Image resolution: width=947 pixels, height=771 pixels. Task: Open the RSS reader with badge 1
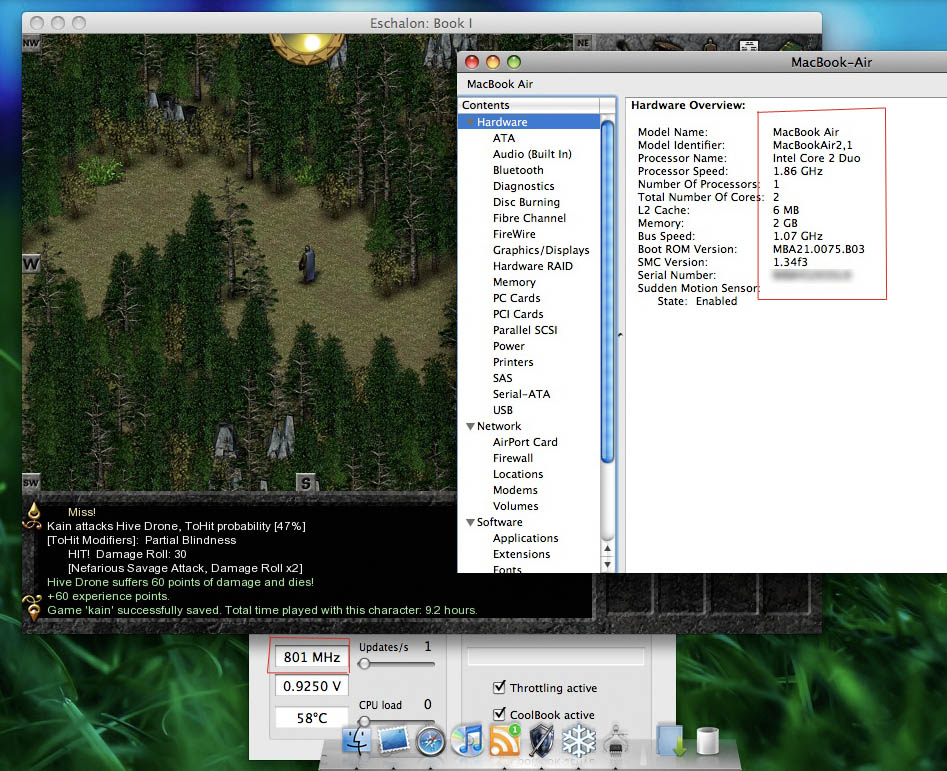pyautogui.click(x=504, y=740)
